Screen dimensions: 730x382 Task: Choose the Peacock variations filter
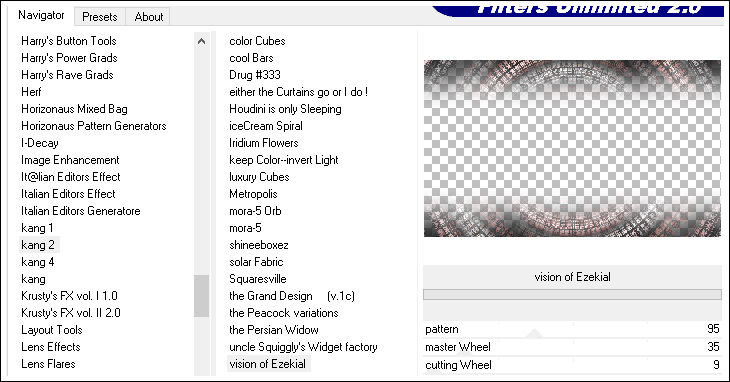(284, 313)
